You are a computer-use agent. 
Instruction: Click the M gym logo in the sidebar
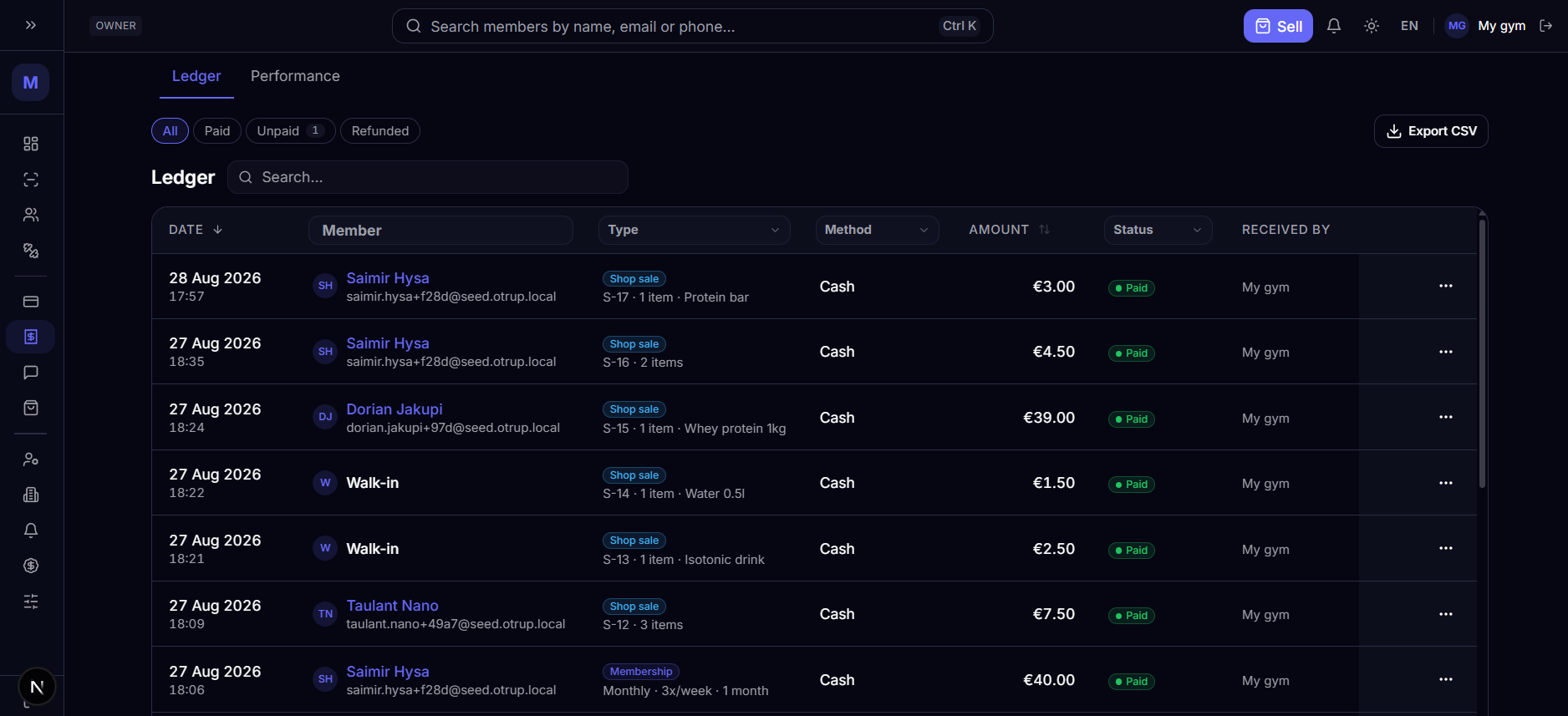[x=31, y=83]
